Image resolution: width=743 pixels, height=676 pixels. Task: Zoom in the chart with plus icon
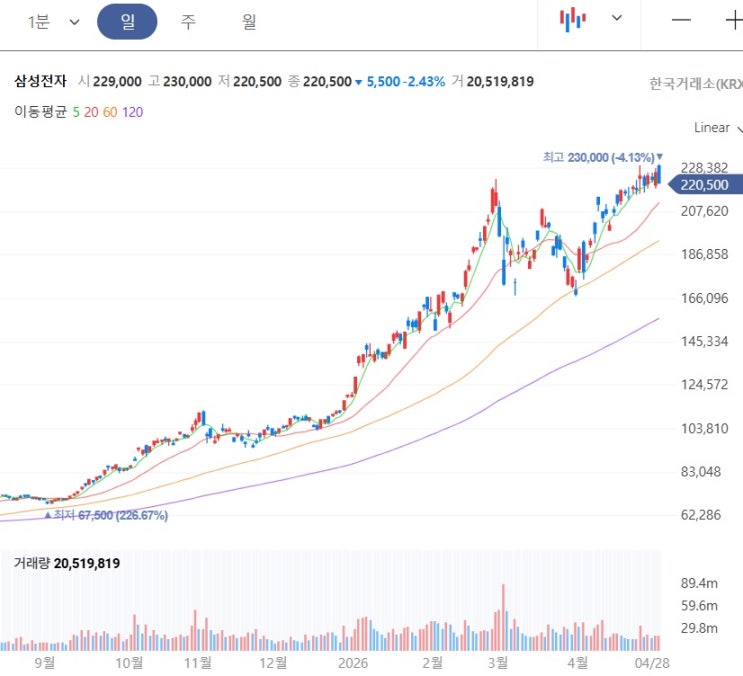coord(734,20)
